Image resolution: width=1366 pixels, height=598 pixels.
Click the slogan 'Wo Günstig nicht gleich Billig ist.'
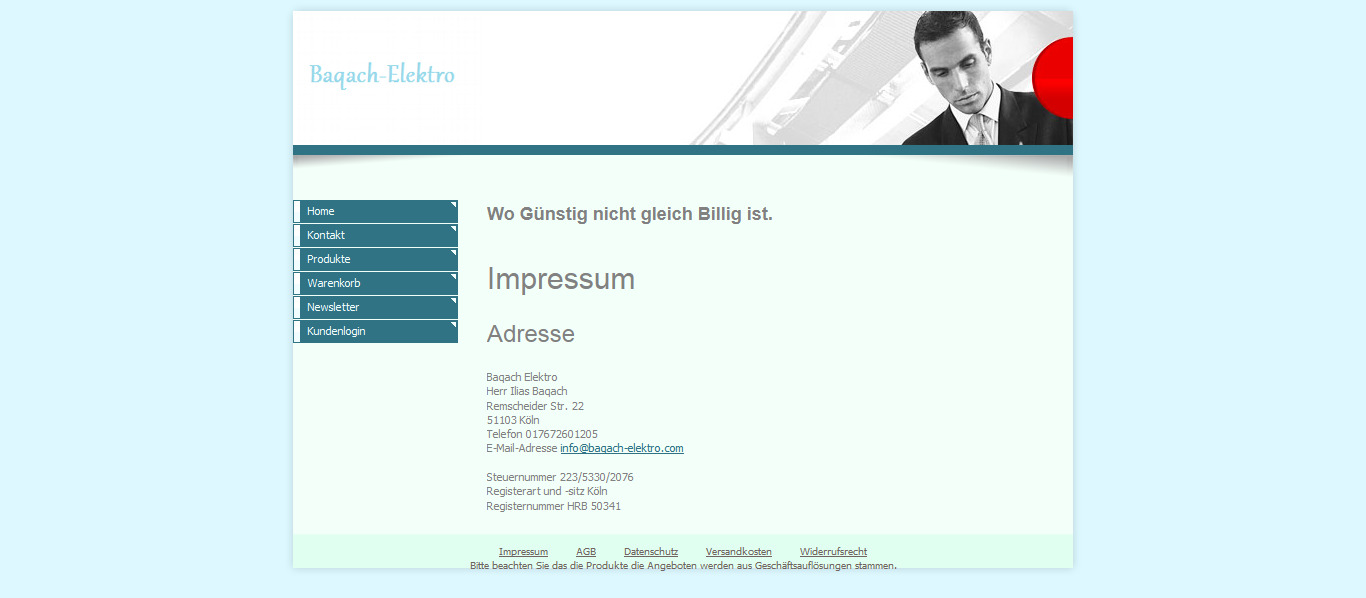click(x=630, y=214)
